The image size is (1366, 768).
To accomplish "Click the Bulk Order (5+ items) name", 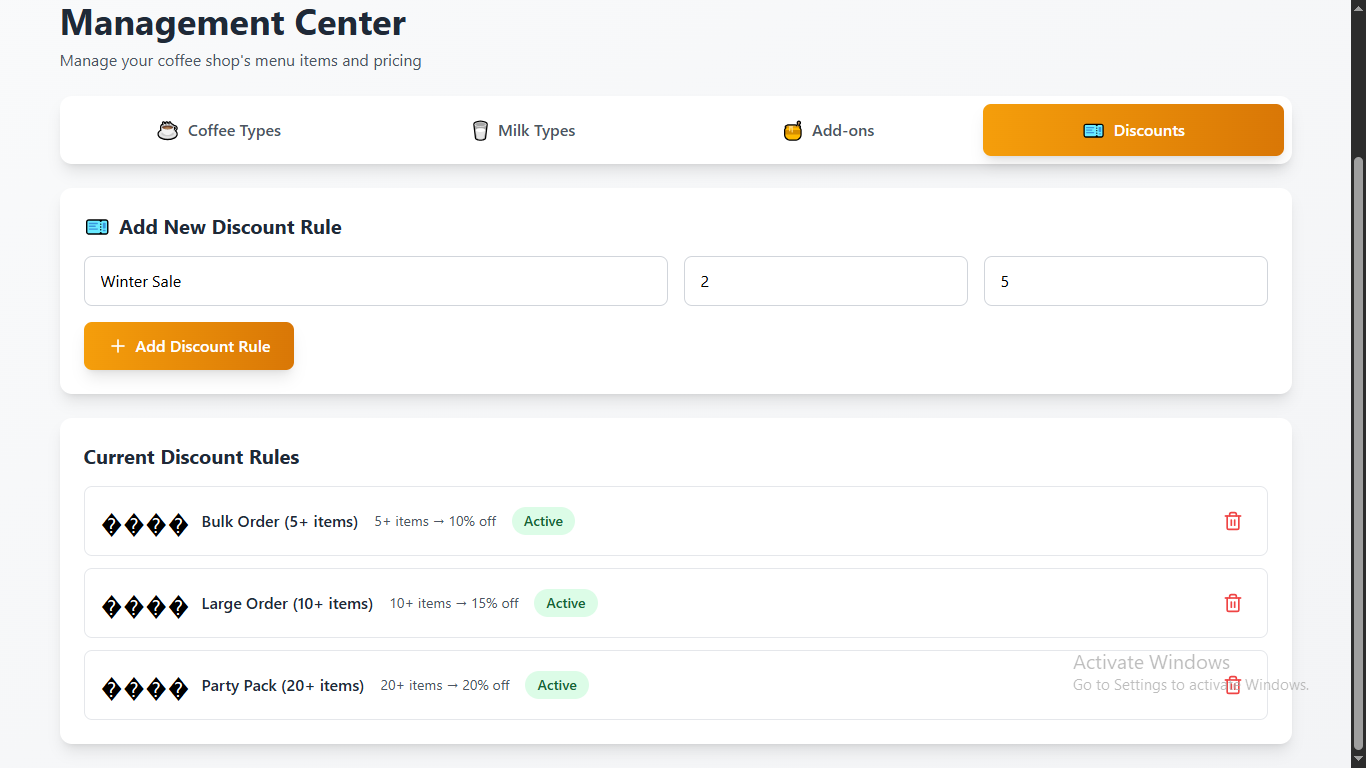I will coord(280,521).
